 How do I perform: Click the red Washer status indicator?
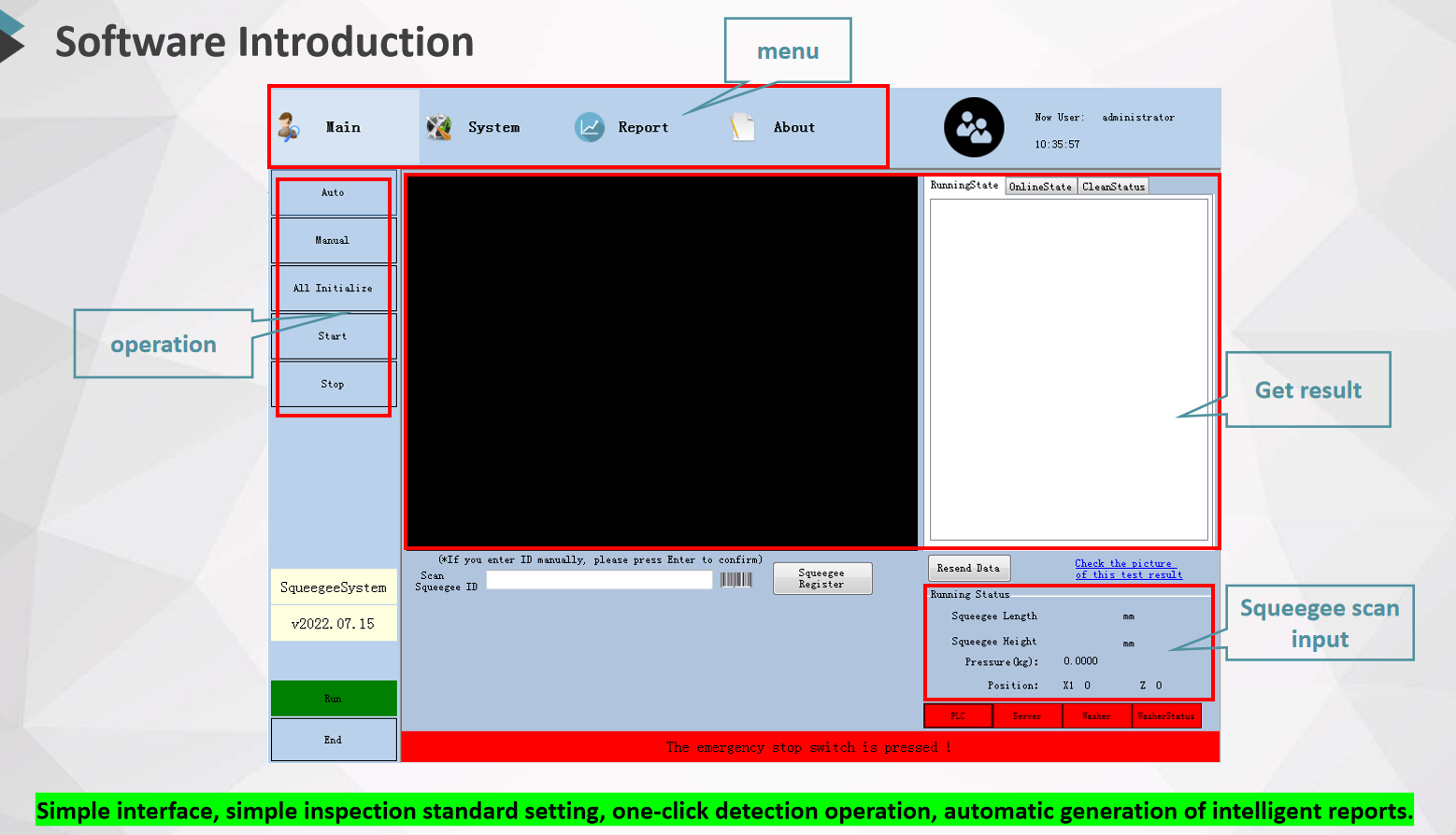point(1097,715)
